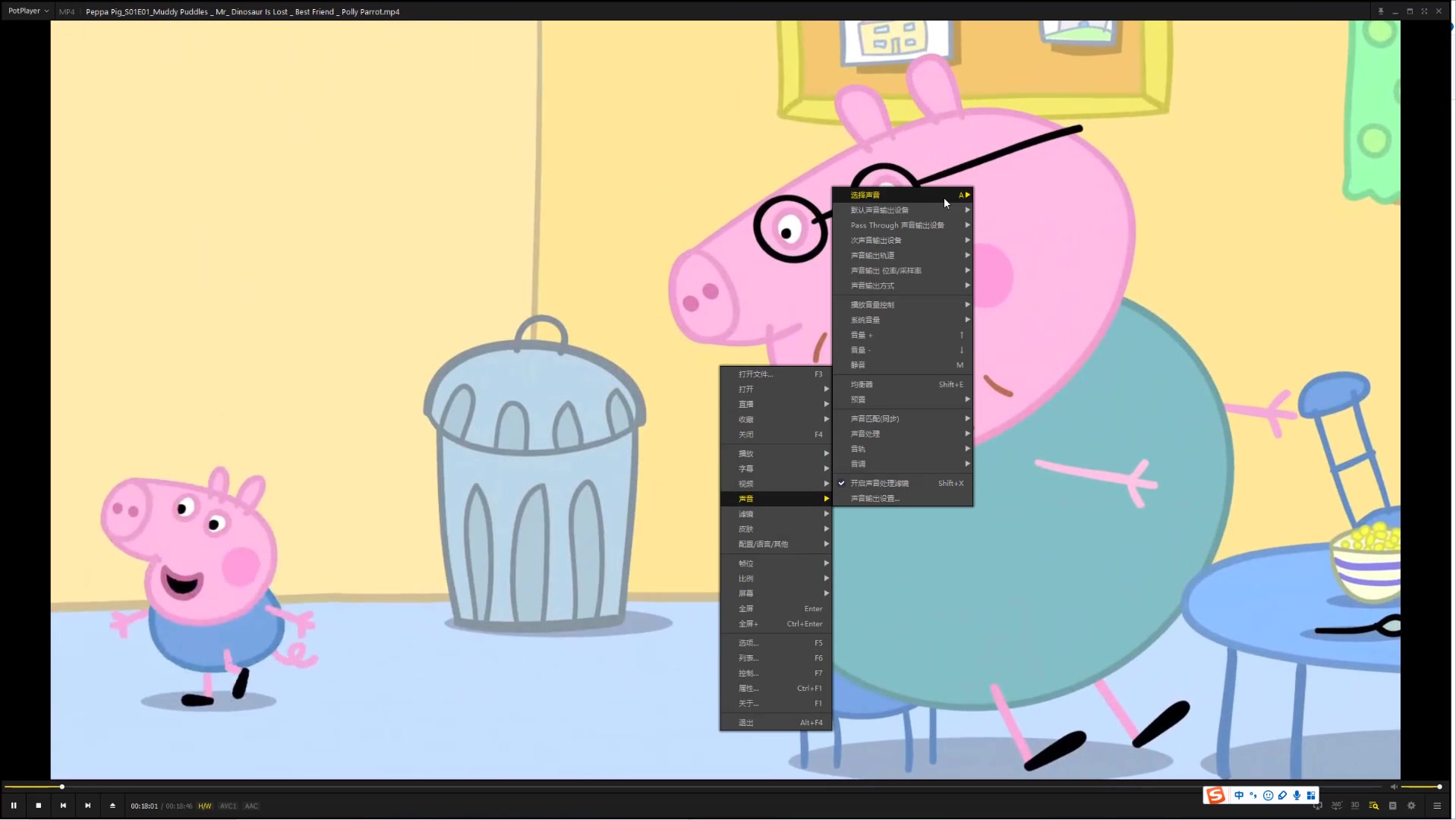Expand 选择声音 submenu

pyautogui.click(x=903, y=195)
